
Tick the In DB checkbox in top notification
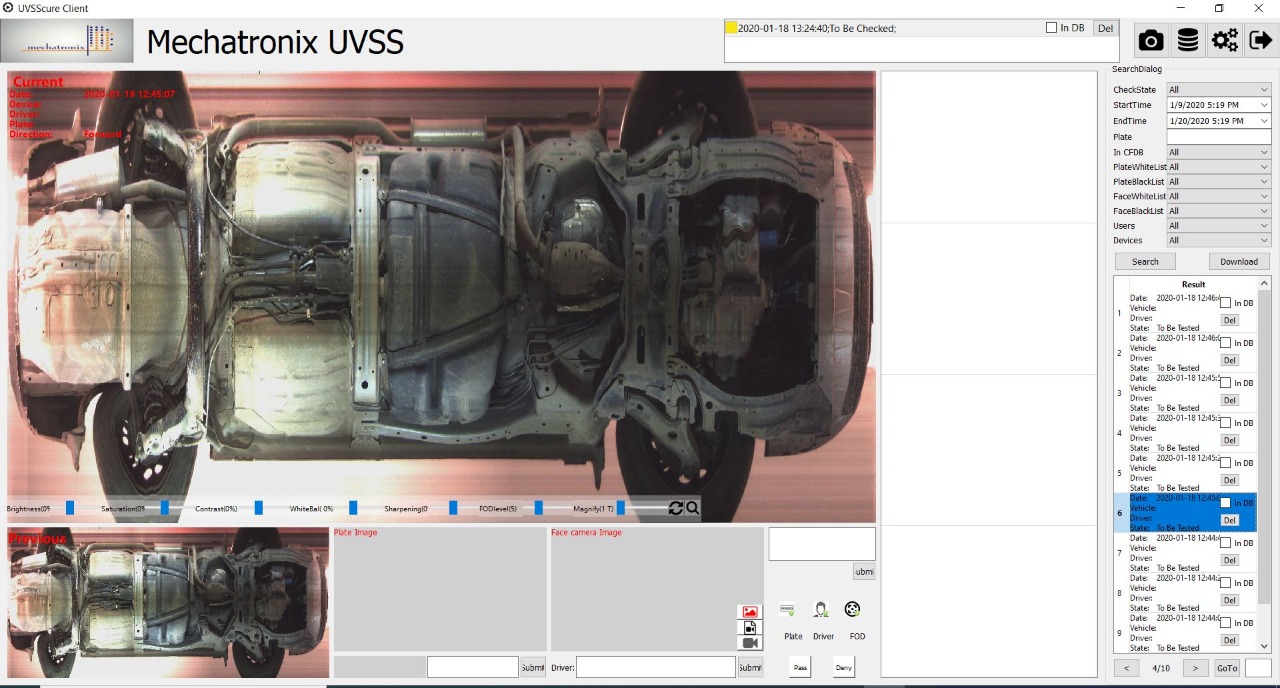(1051, 28)
